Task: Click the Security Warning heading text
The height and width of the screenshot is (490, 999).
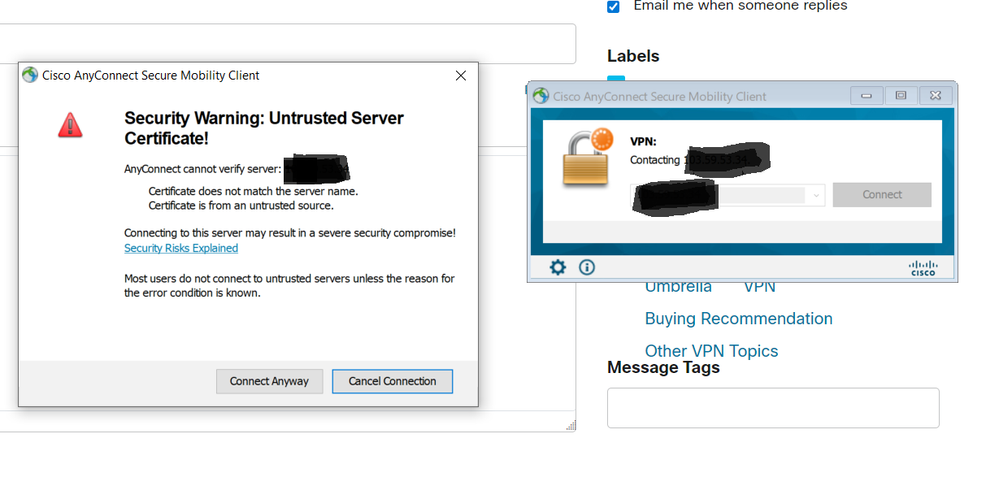Action: [x=264, y=128]
